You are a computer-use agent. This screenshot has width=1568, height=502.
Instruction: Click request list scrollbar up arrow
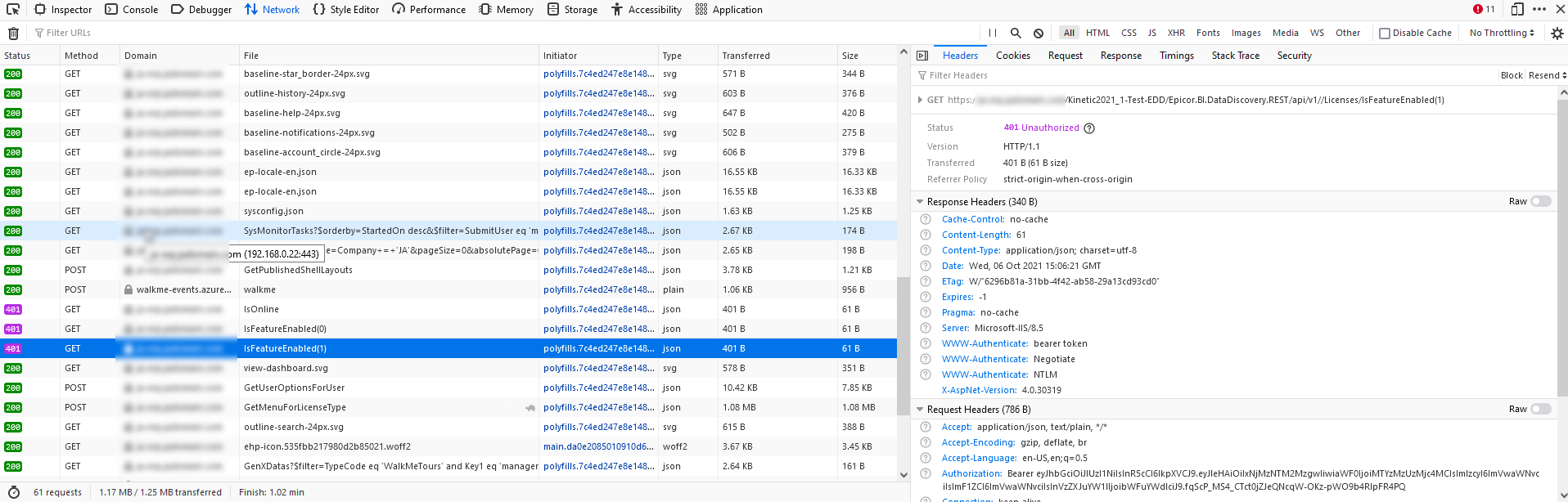[903, 52]
